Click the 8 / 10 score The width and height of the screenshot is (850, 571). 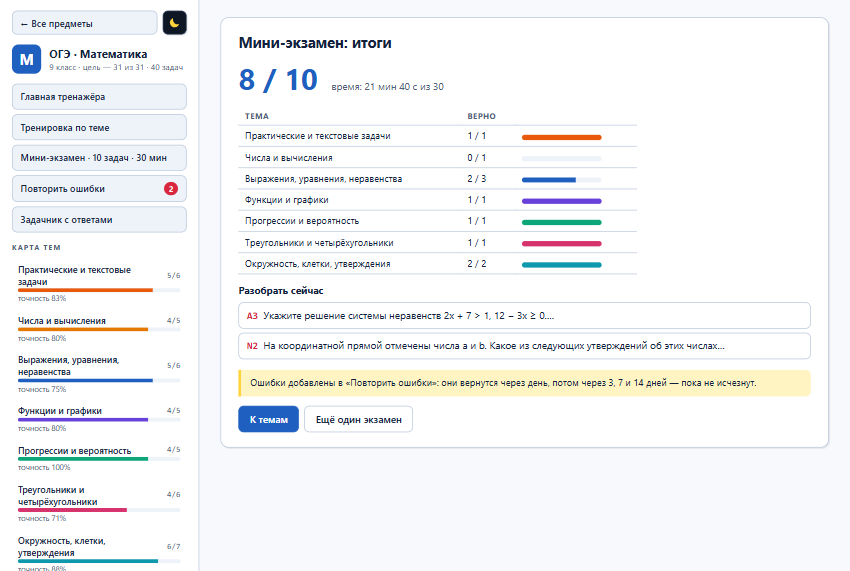click(278, 80)
